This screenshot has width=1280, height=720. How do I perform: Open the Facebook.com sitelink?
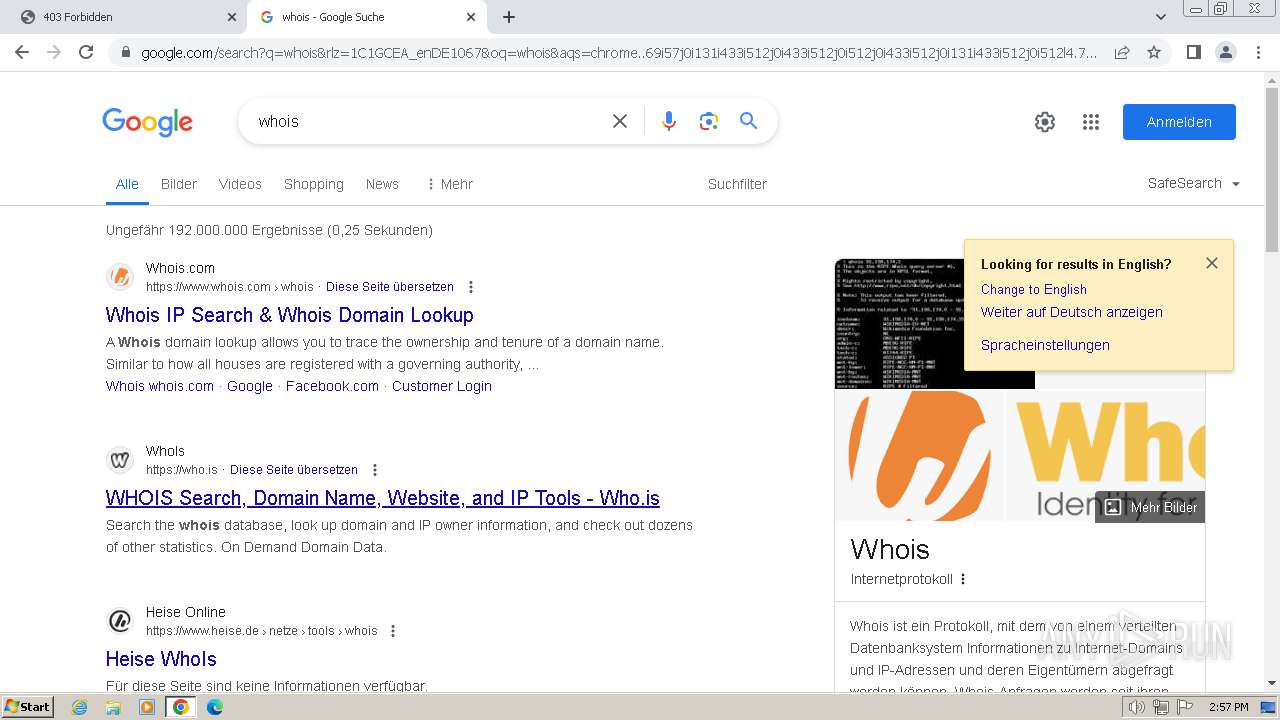tap(332, 386)
